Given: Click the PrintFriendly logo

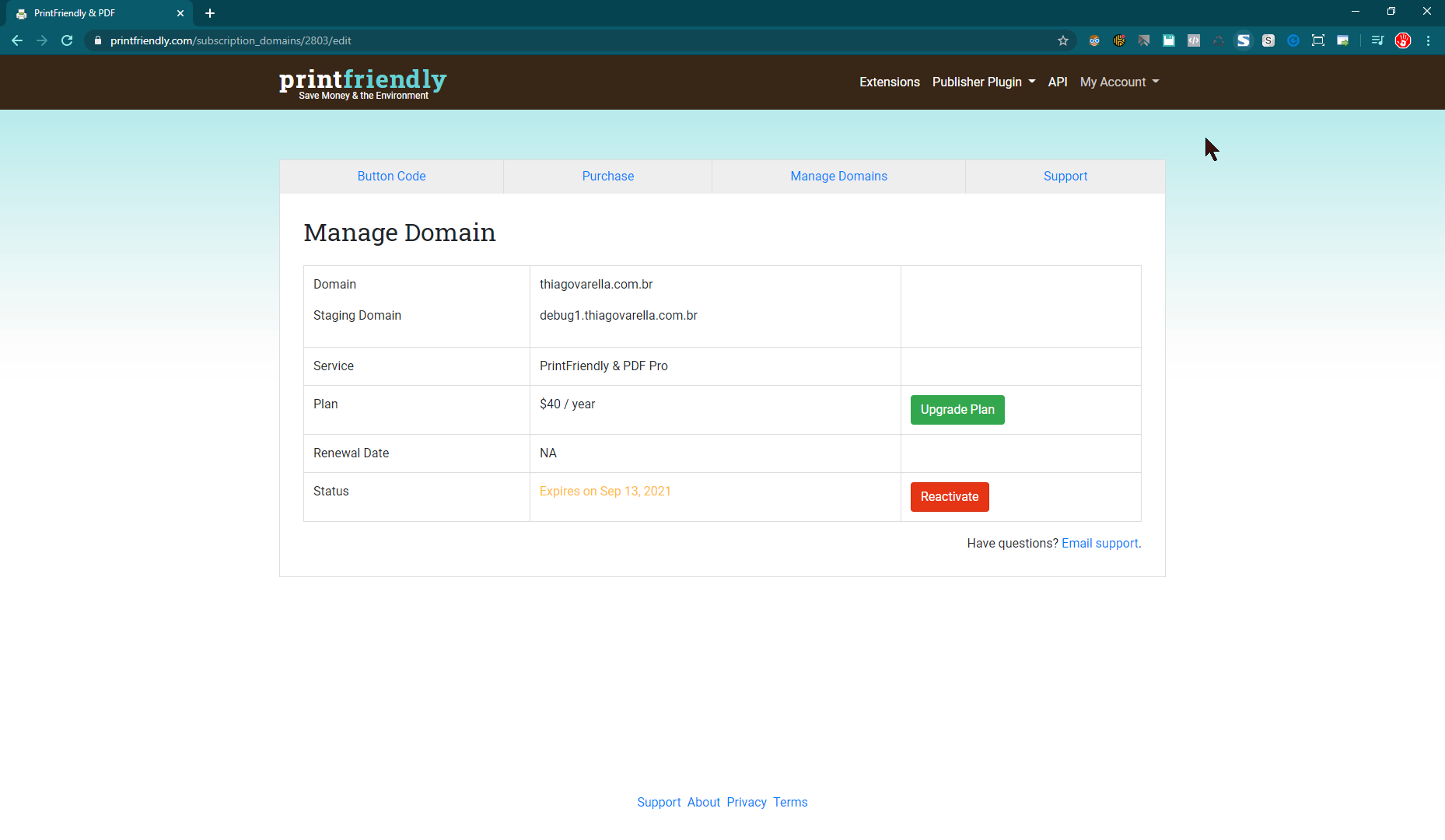Looking at the screenshot, I should click(363, 82).
